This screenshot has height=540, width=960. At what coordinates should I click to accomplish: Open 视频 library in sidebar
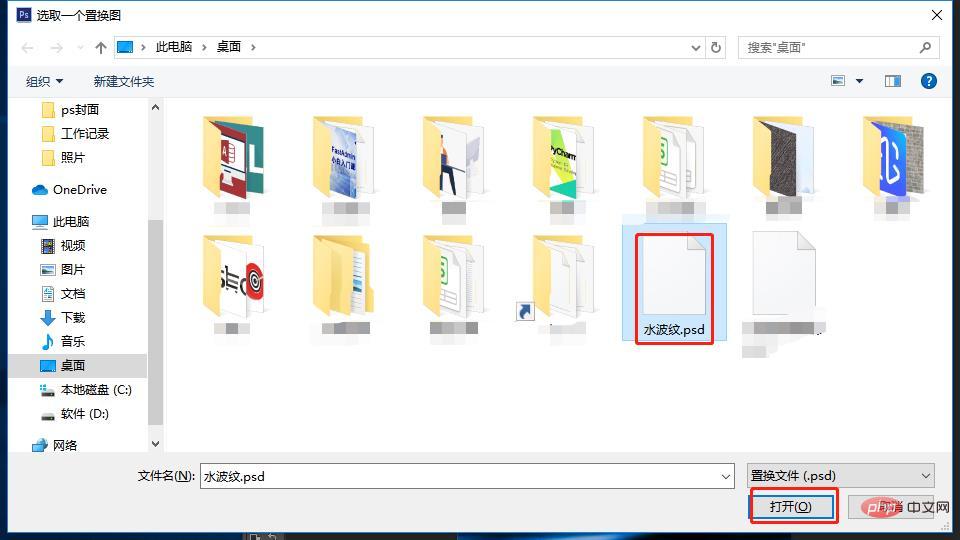pos(63,246)
